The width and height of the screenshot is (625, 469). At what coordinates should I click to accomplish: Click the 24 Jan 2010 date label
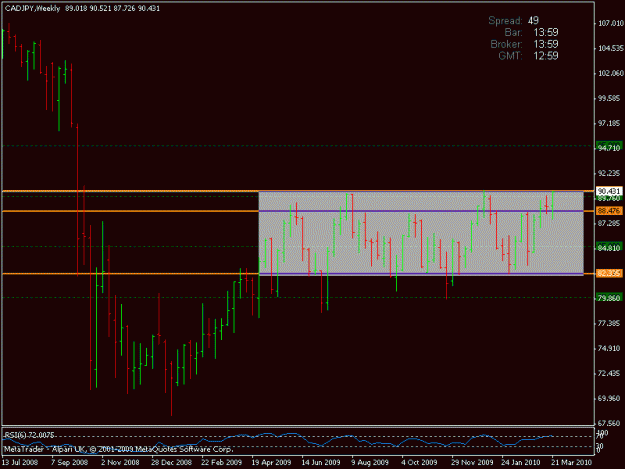tap(520, 462)
